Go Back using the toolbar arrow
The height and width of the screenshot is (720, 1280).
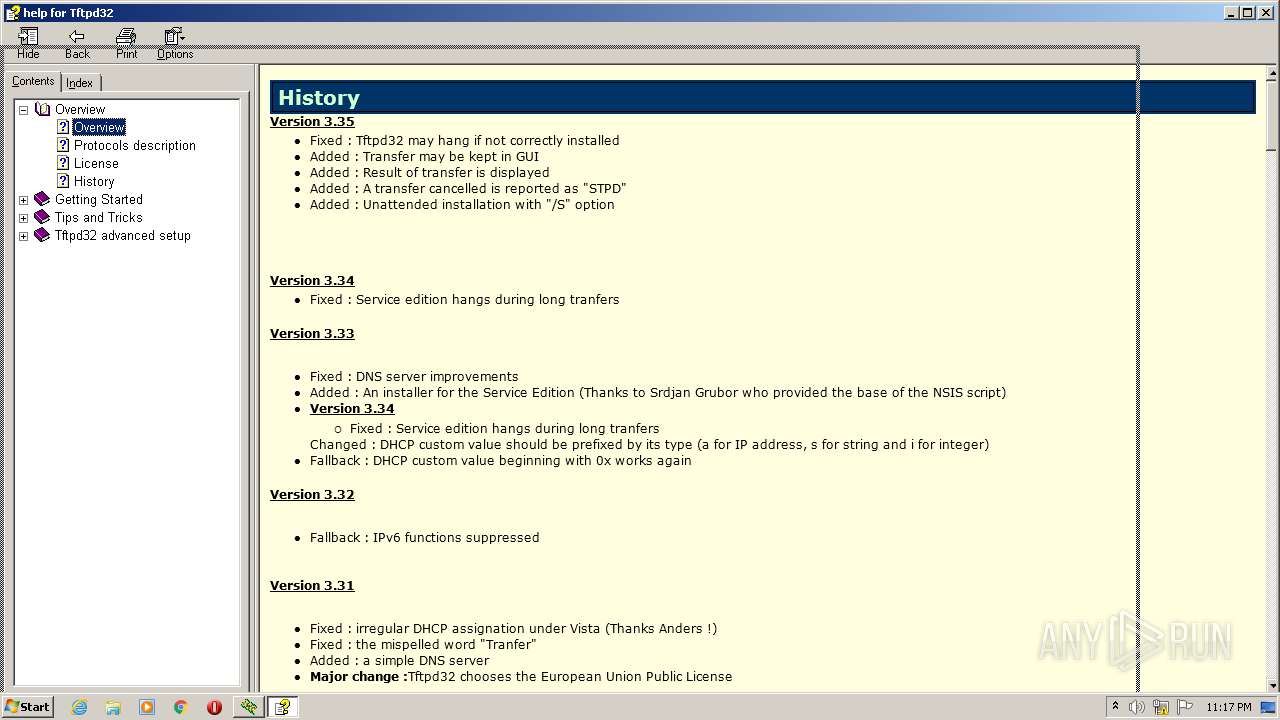point(77,43)
